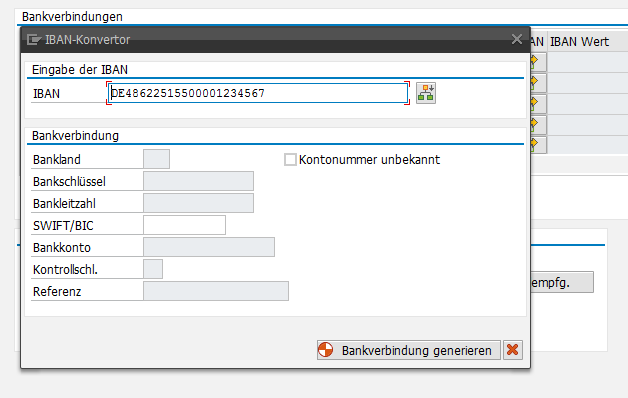This screenshot has width=628, height=398.
Task: Click the SWIFT/BIC label
Action: (x=63, y=226)
